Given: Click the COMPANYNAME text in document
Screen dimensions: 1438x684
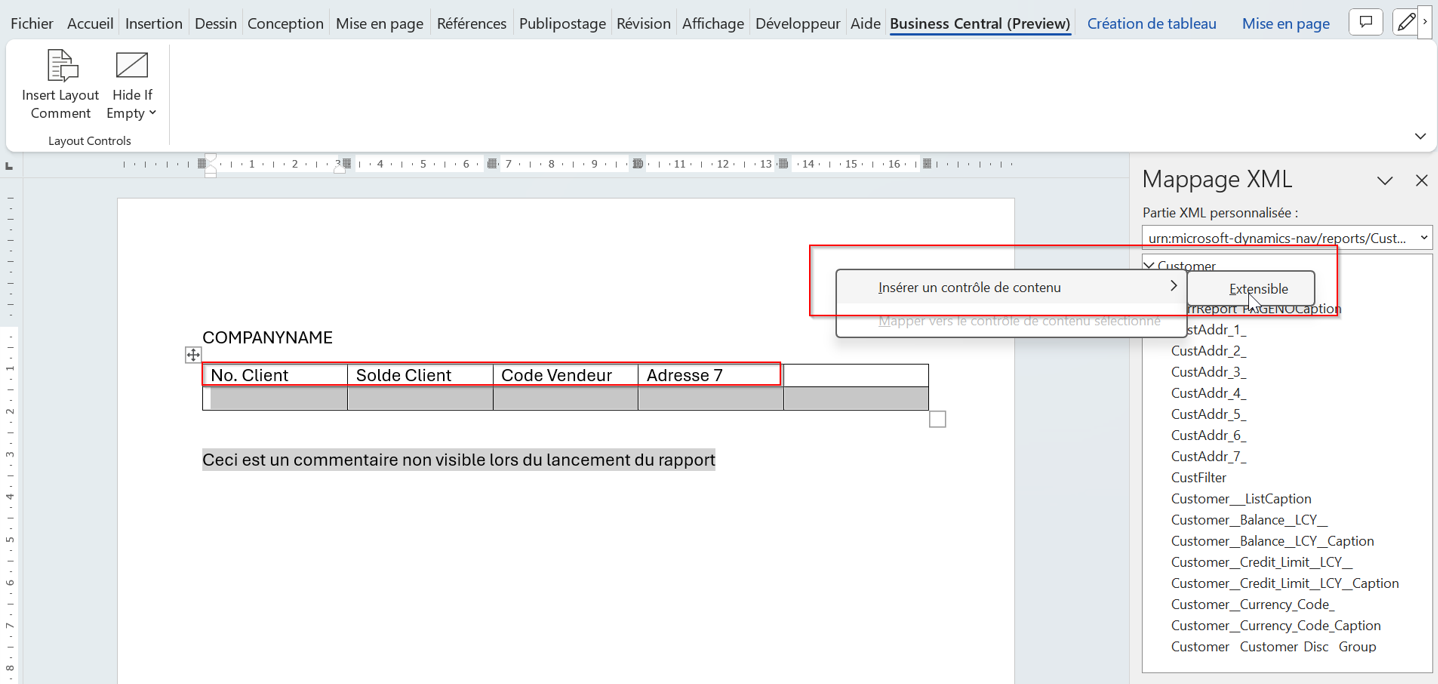Looking at the screenshot, I should point(267,338).
